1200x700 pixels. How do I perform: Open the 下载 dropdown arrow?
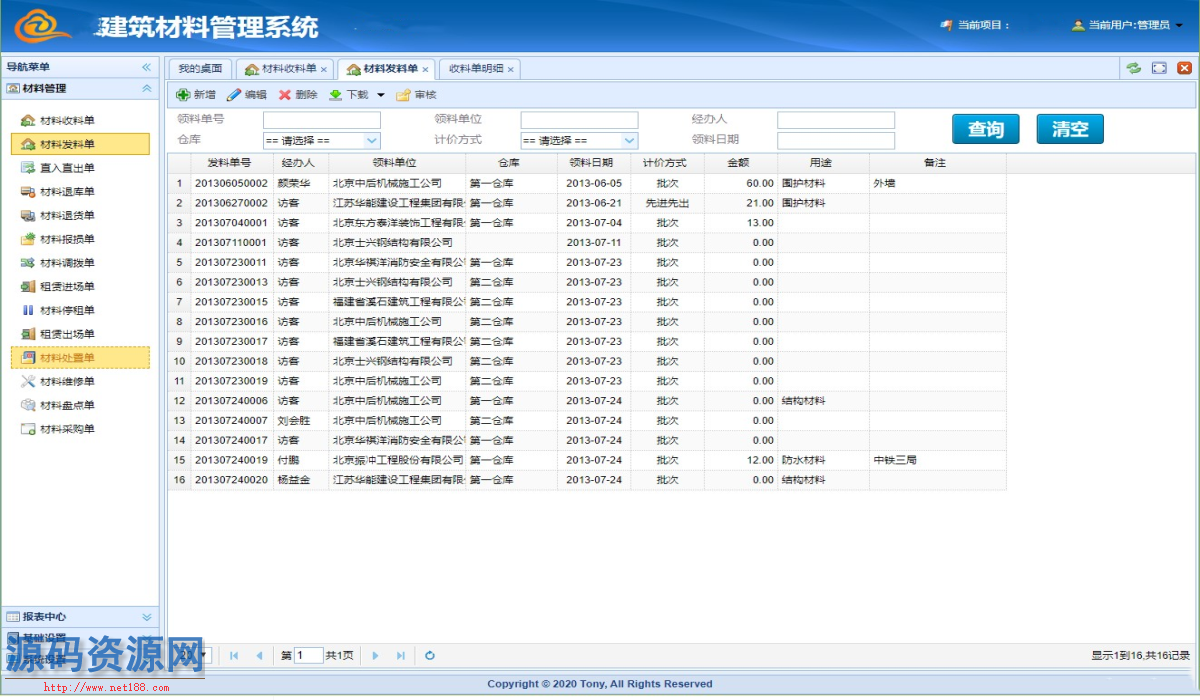381,95
